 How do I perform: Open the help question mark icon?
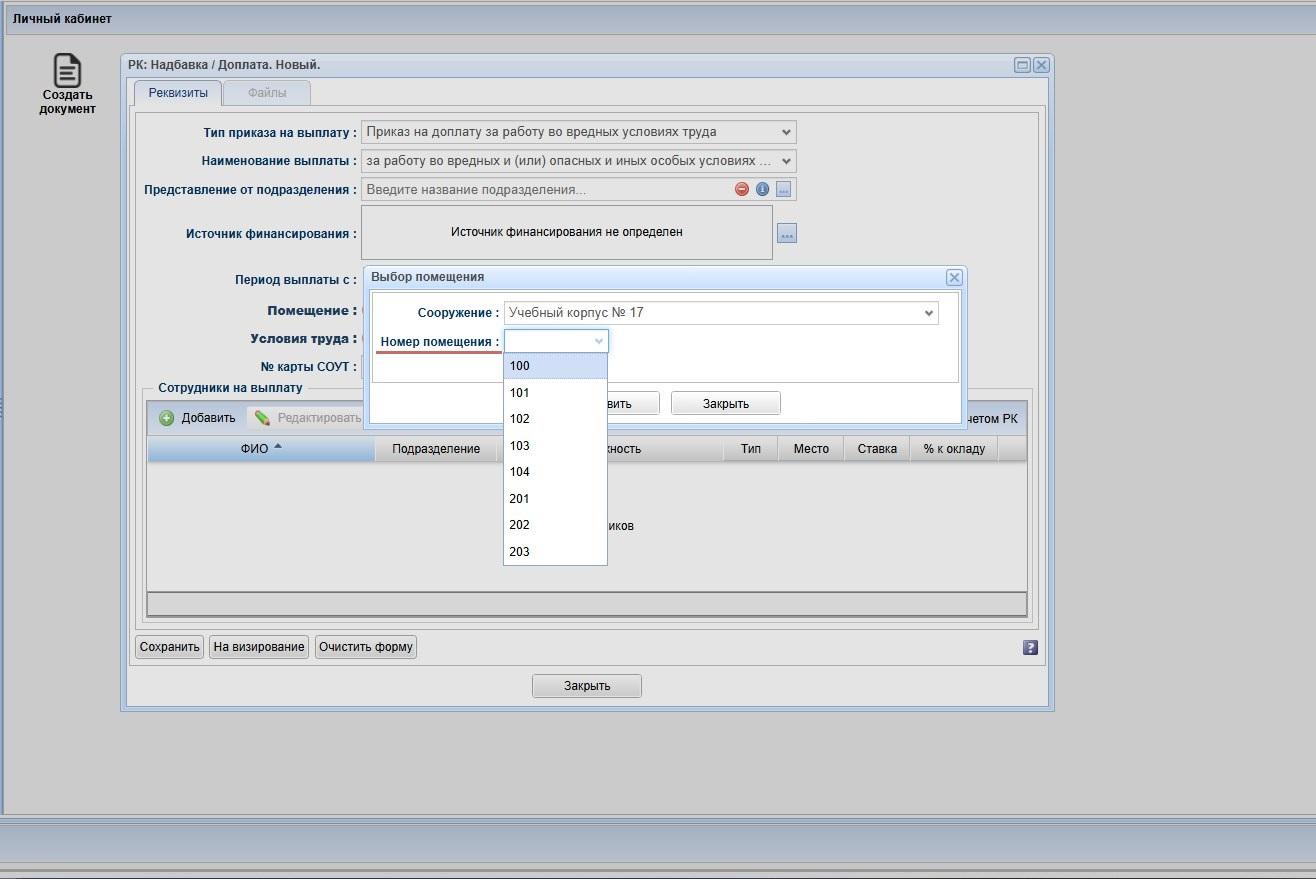1031,648
